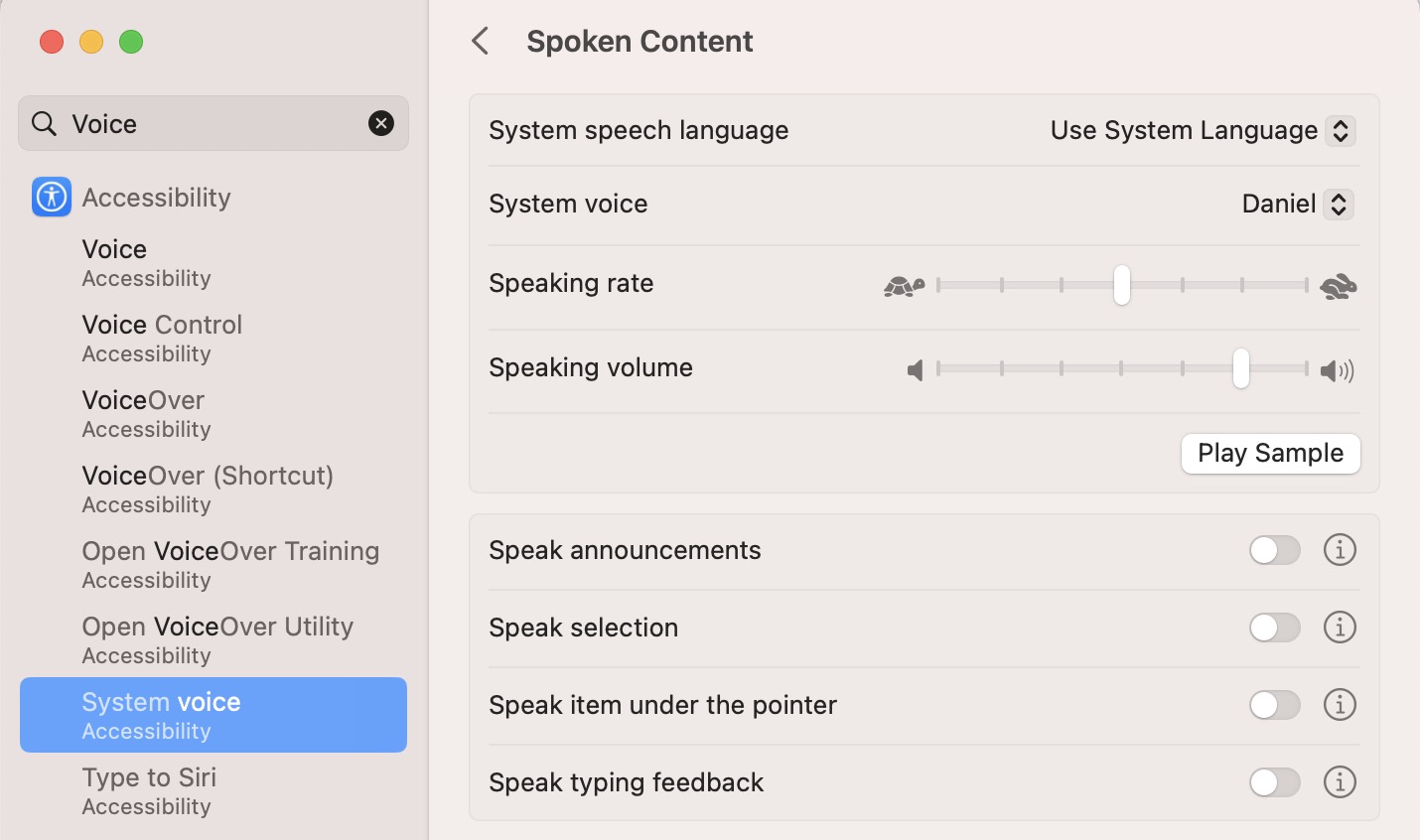Open the System voice Daniel dropdown
Screen dimensions: 1420x840
tap(1297, 205)
